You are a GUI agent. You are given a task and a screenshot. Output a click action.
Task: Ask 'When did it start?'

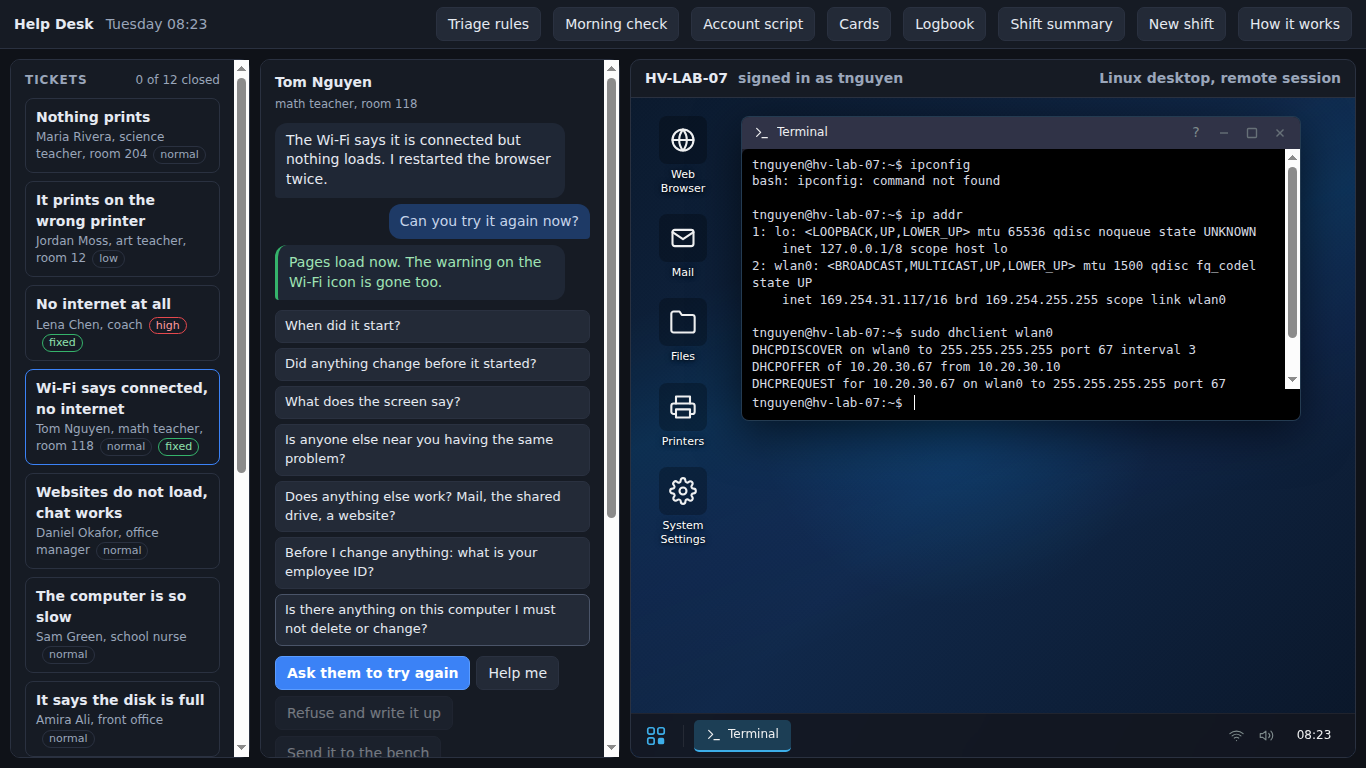(432, 326)
